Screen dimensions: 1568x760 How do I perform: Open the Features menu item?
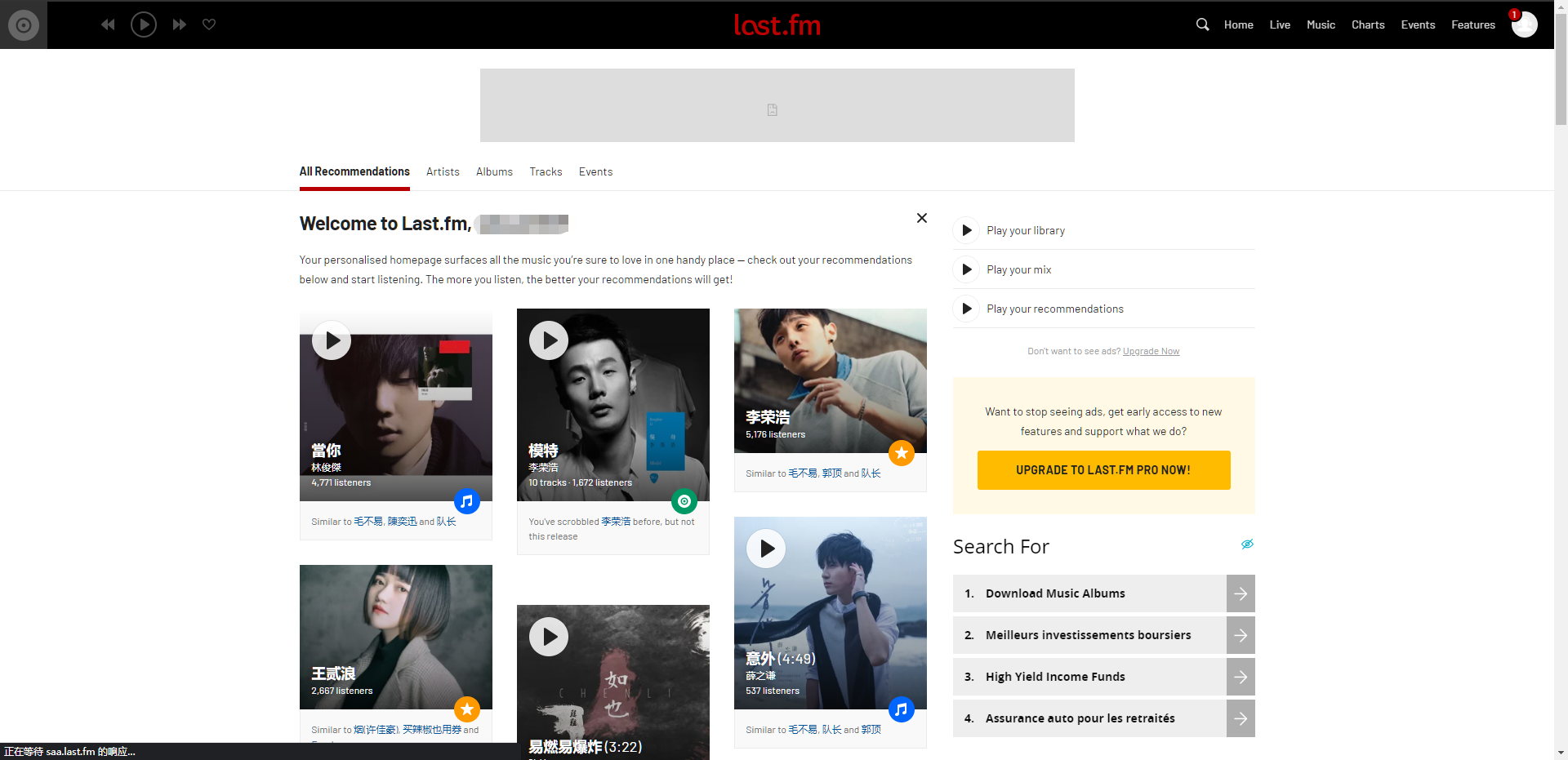(1473, 24)
